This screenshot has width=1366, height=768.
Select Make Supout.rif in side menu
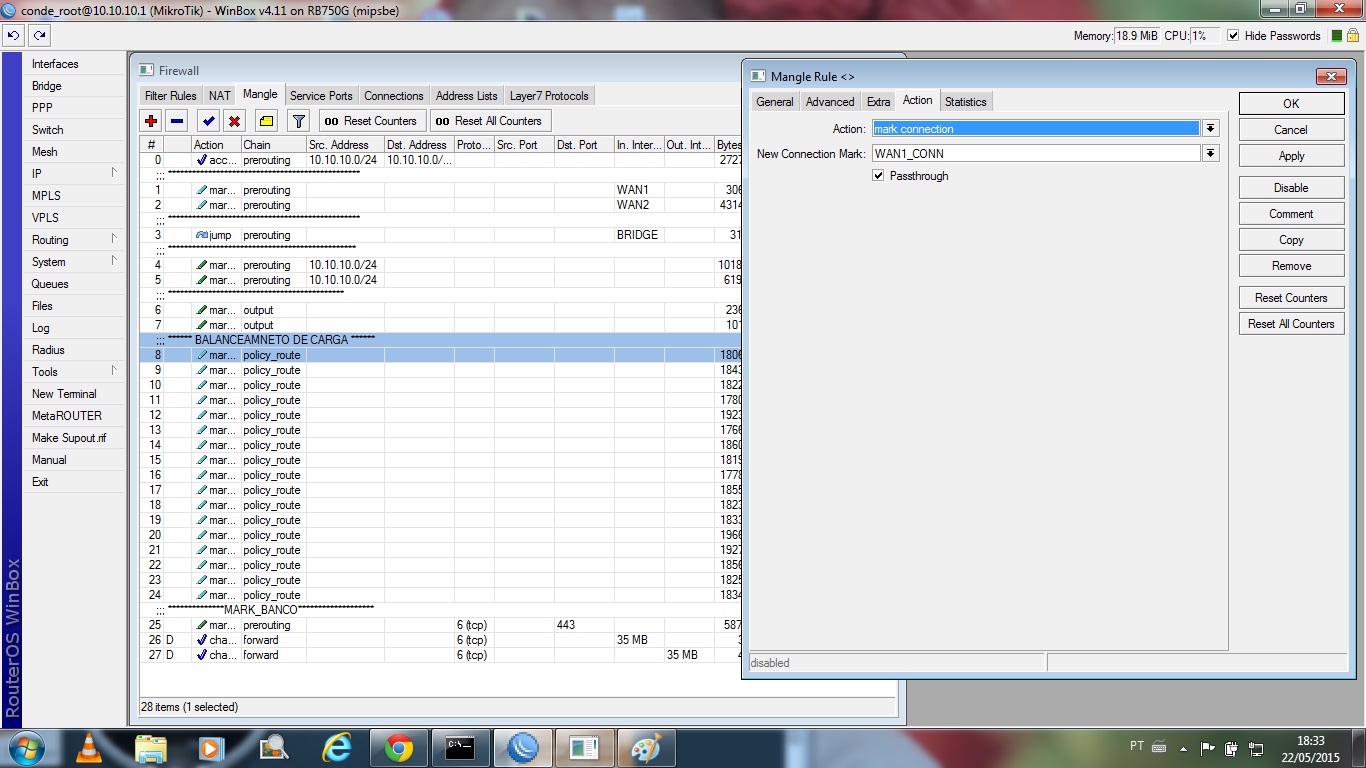pyautogui.click(x=74, y=438)
